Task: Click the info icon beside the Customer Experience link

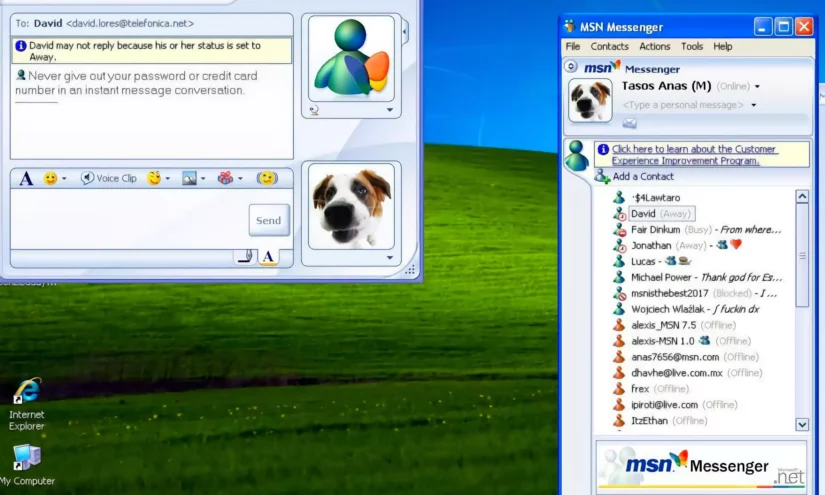Action: pos(603,149)
